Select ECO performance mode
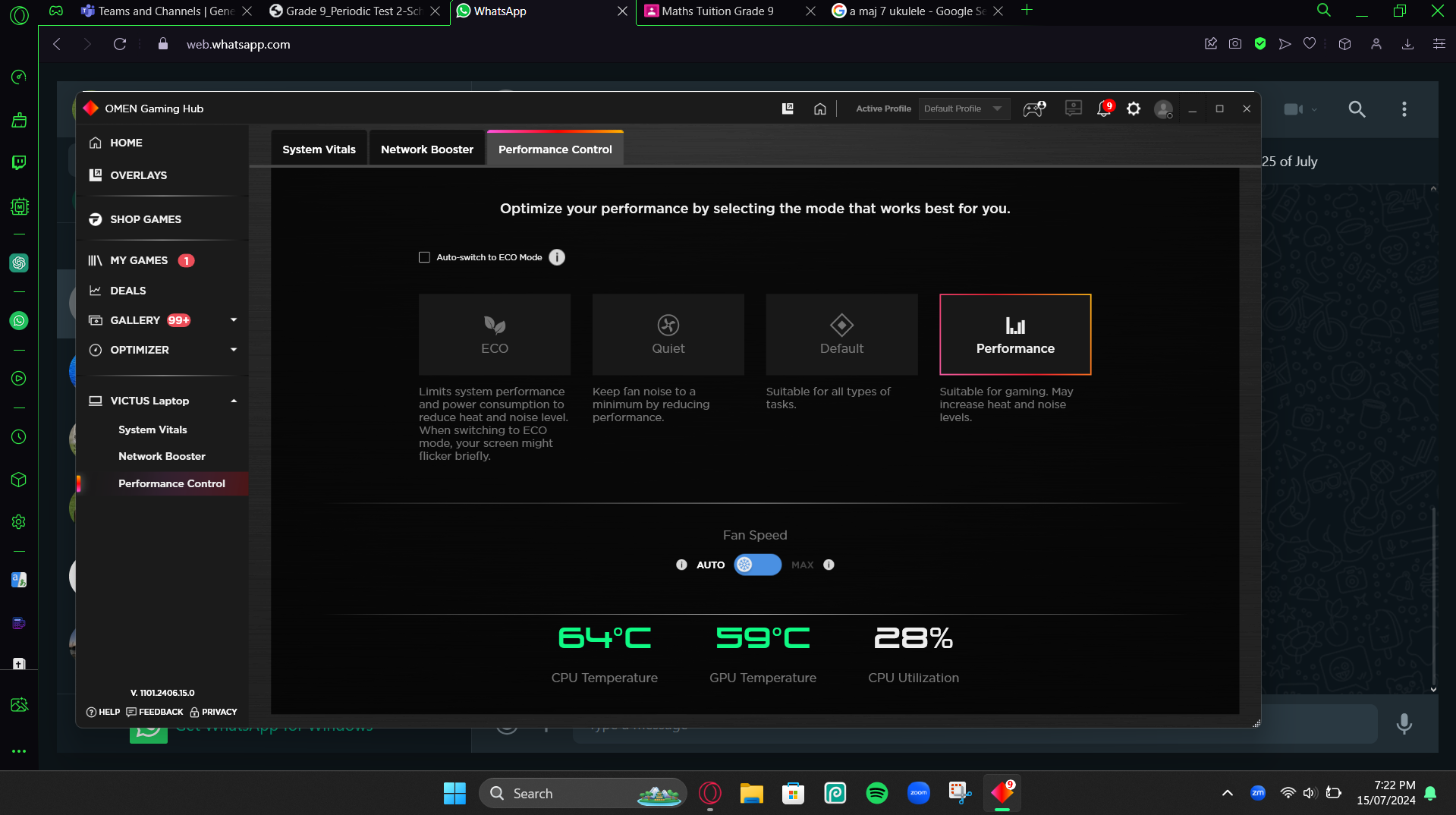The height and width of the screenshot is (815, 1456). pyautogui.click(x=495, y=335)
